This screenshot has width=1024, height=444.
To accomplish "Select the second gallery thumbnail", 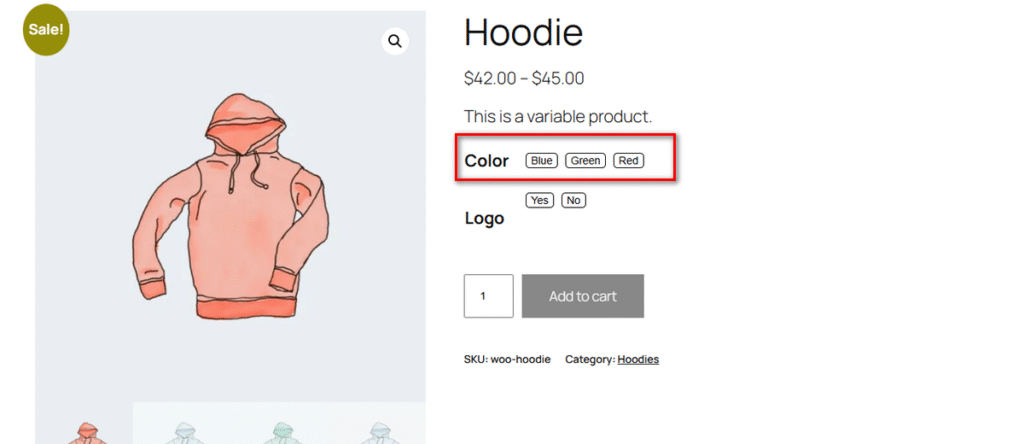I will pos(185,431).
